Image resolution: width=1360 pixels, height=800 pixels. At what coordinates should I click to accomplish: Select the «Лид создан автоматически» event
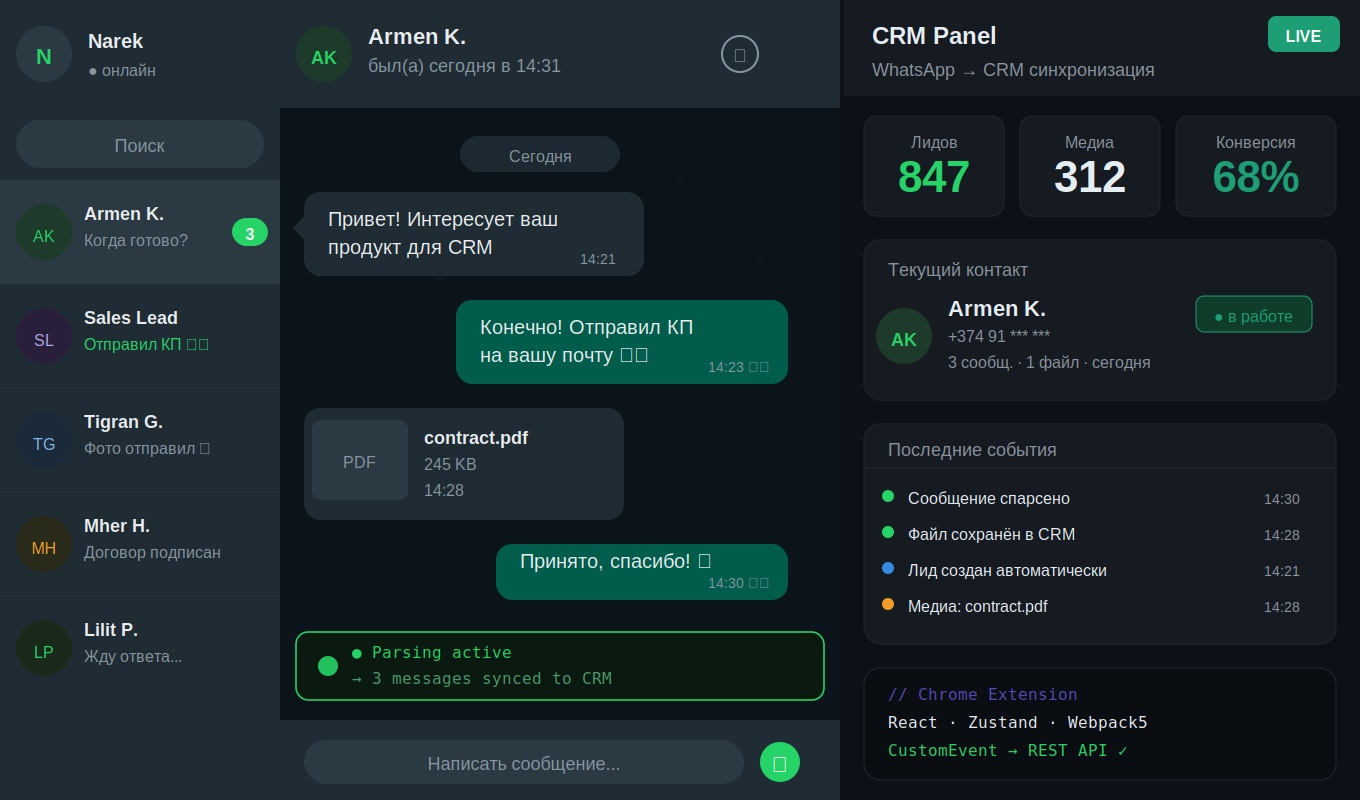tap(1092, 570)
